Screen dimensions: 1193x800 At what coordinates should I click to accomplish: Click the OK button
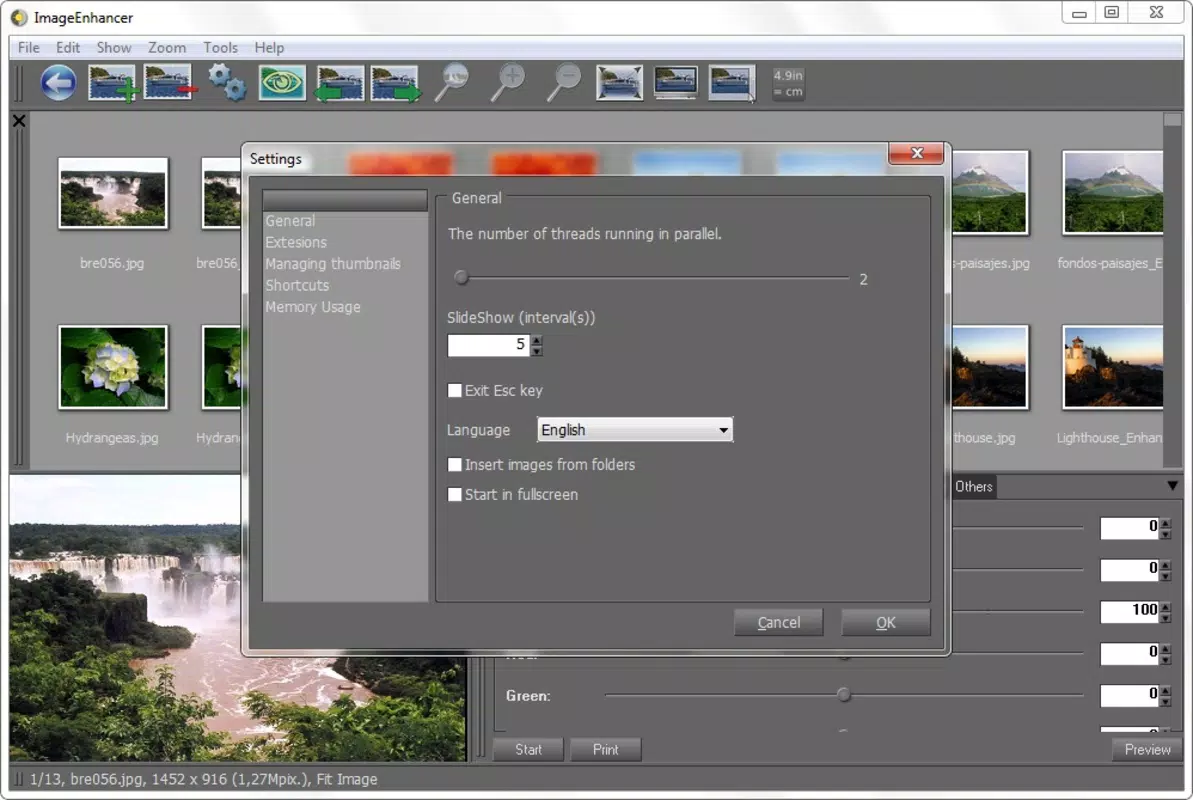click(886, 623)
